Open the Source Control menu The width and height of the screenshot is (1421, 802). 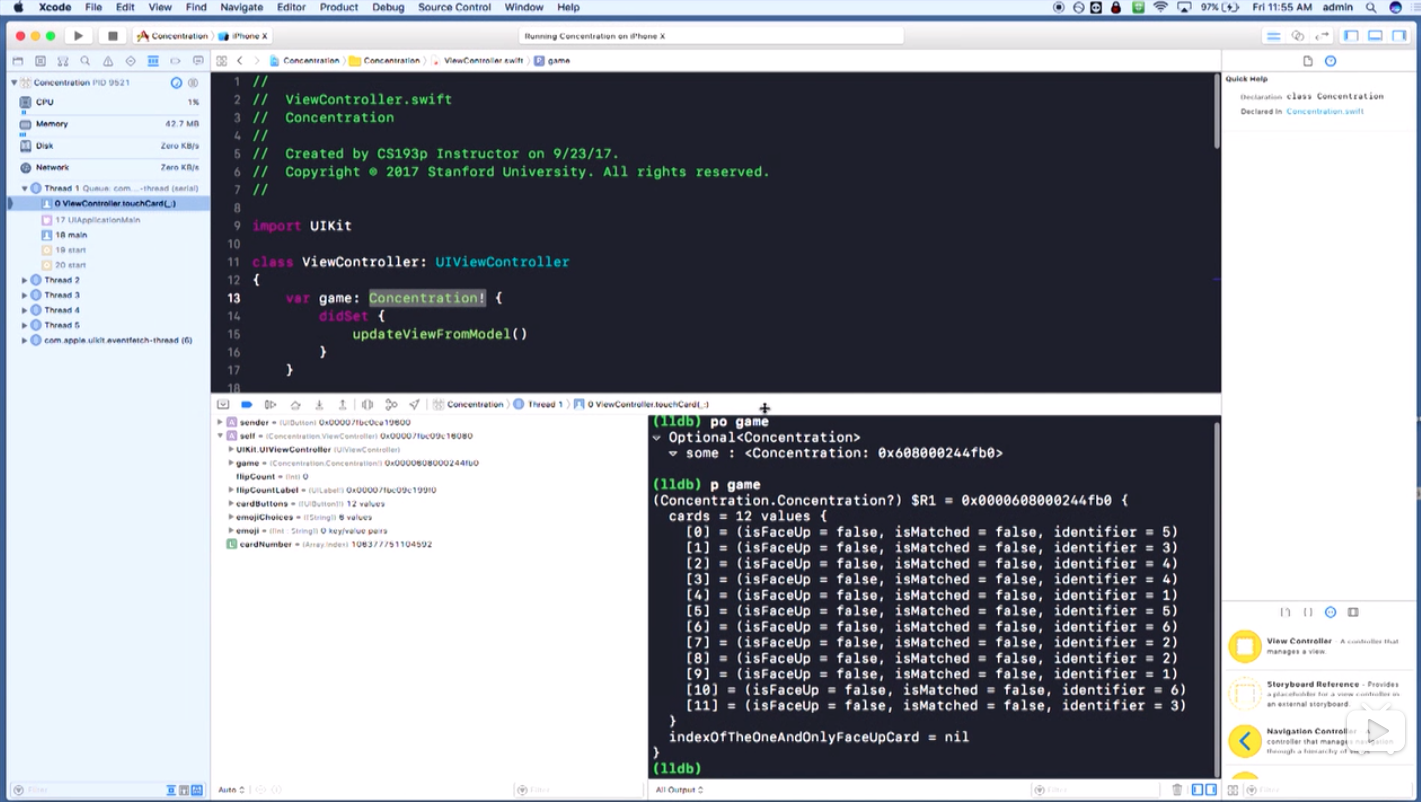click(454, 7)
